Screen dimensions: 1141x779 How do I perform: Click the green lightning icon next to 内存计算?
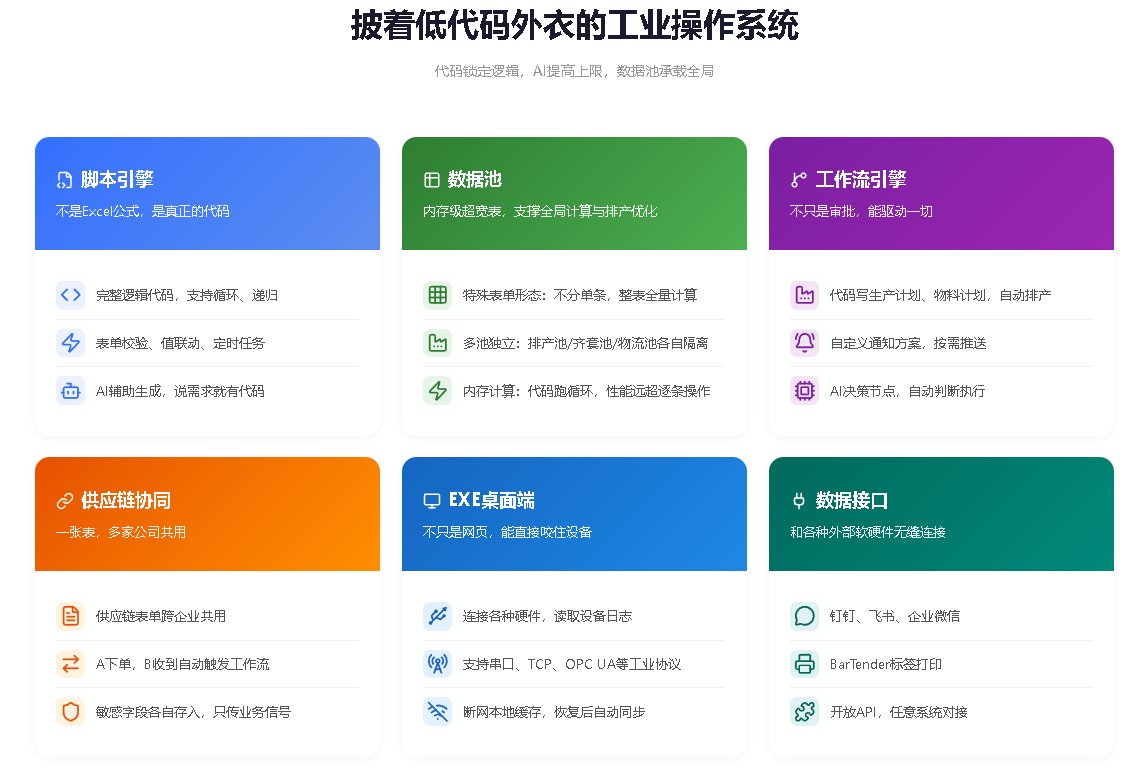[437, 391]
